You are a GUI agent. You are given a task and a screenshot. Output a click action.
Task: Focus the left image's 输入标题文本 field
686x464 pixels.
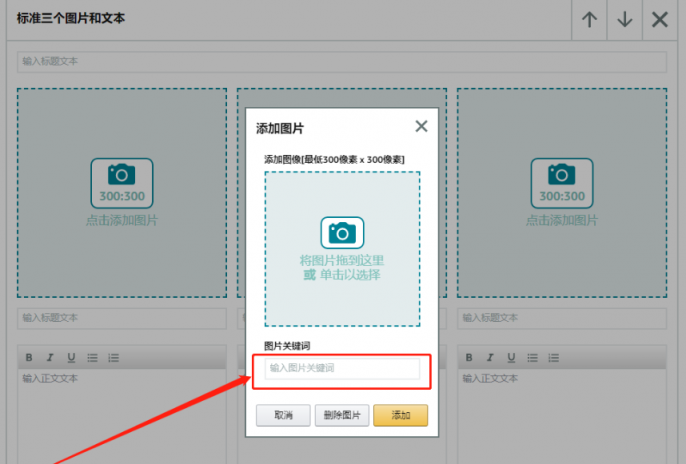(122, 318)
